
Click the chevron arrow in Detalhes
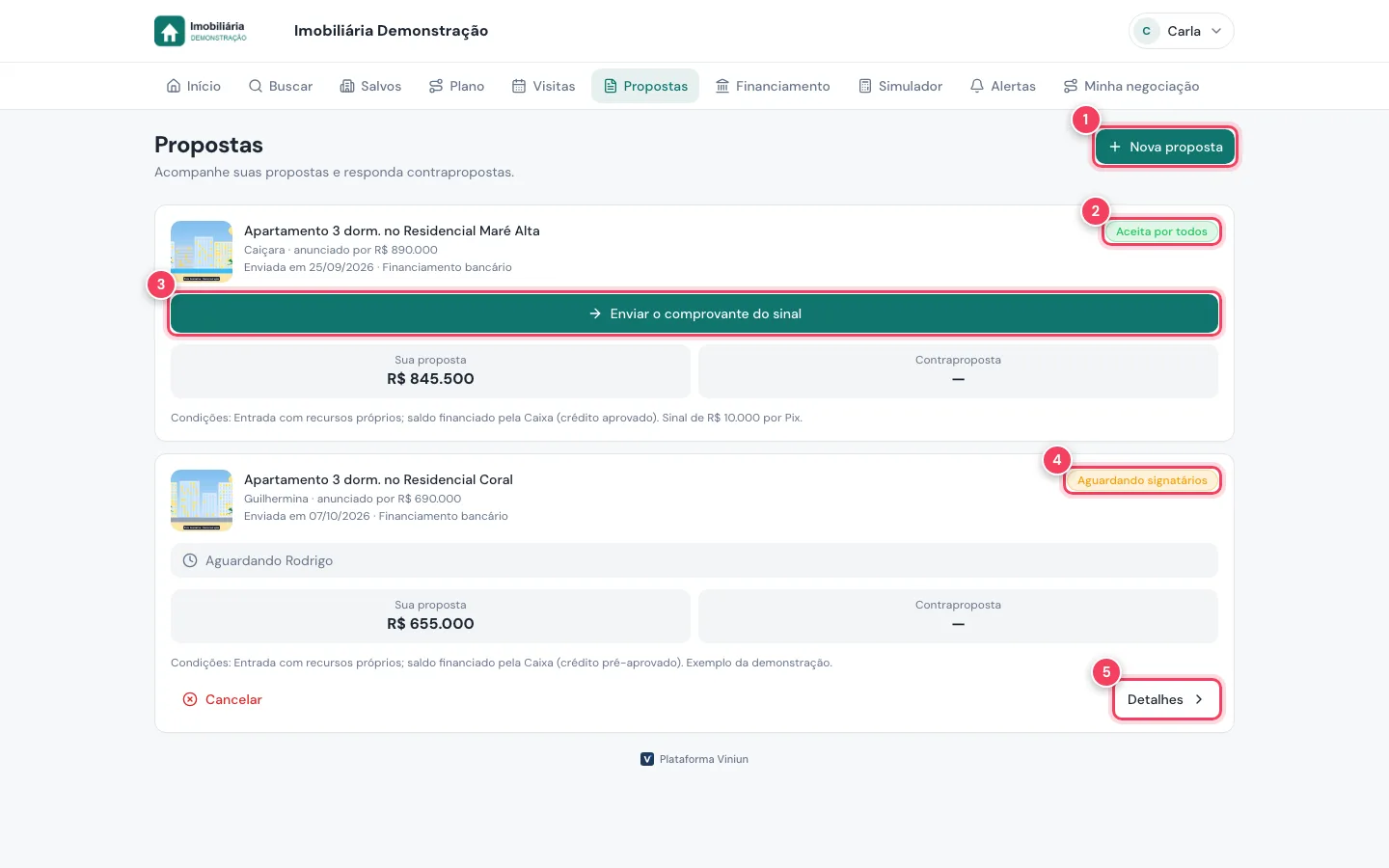click(1199, 699)
